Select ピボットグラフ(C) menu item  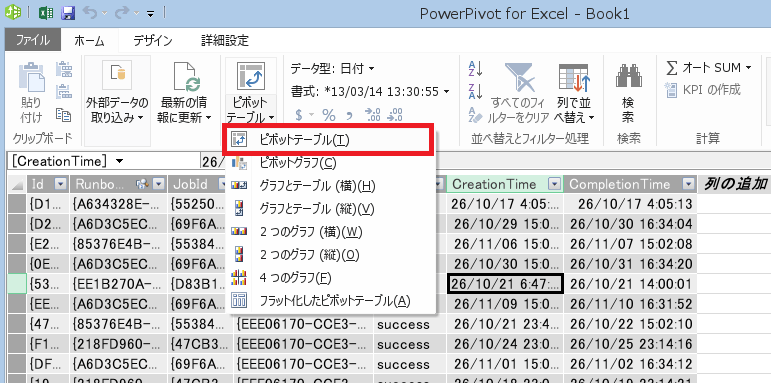(330, 162)
